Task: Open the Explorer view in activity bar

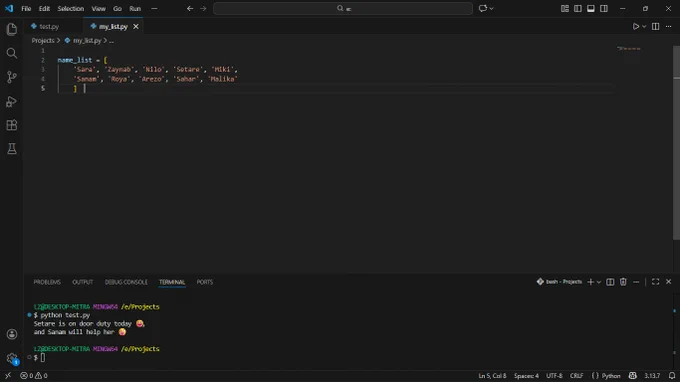Action: 12,29
